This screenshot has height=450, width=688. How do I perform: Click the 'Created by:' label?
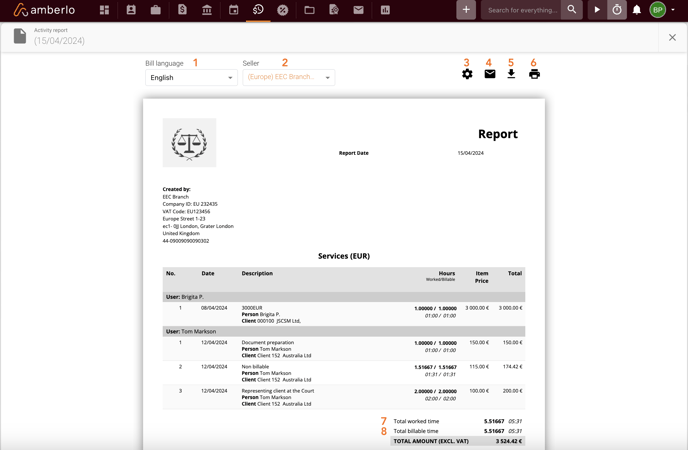tap(176, 189)
